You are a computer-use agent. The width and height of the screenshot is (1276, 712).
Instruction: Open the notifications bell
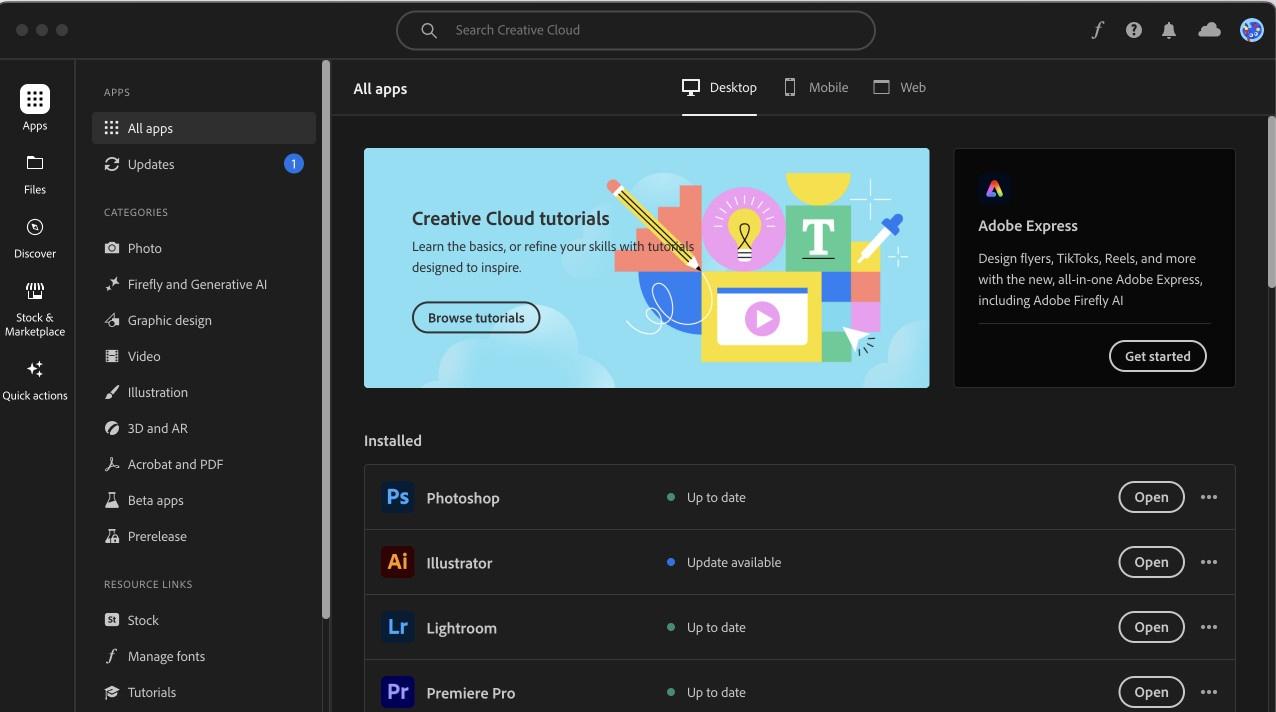1169,30
